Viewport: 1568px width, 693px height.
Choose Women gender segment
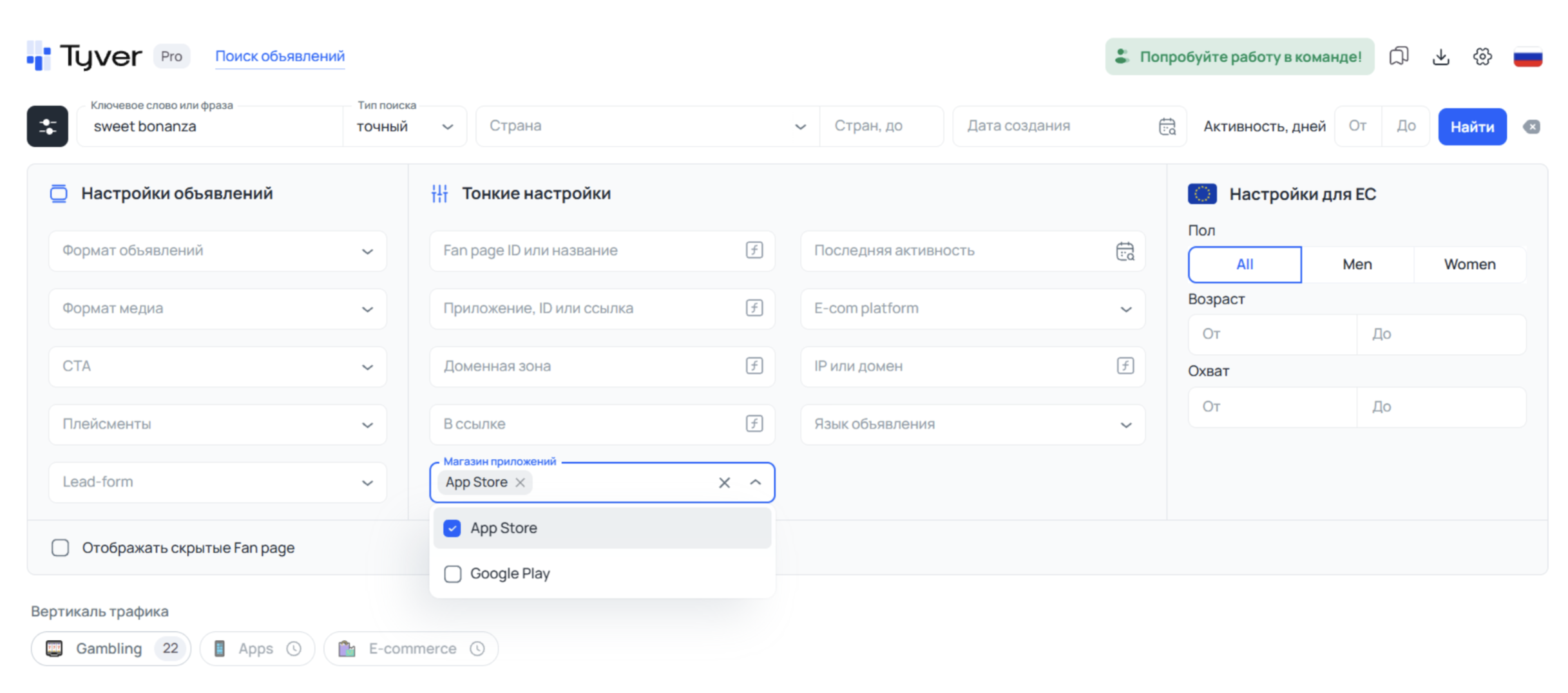pos(1469,264)
